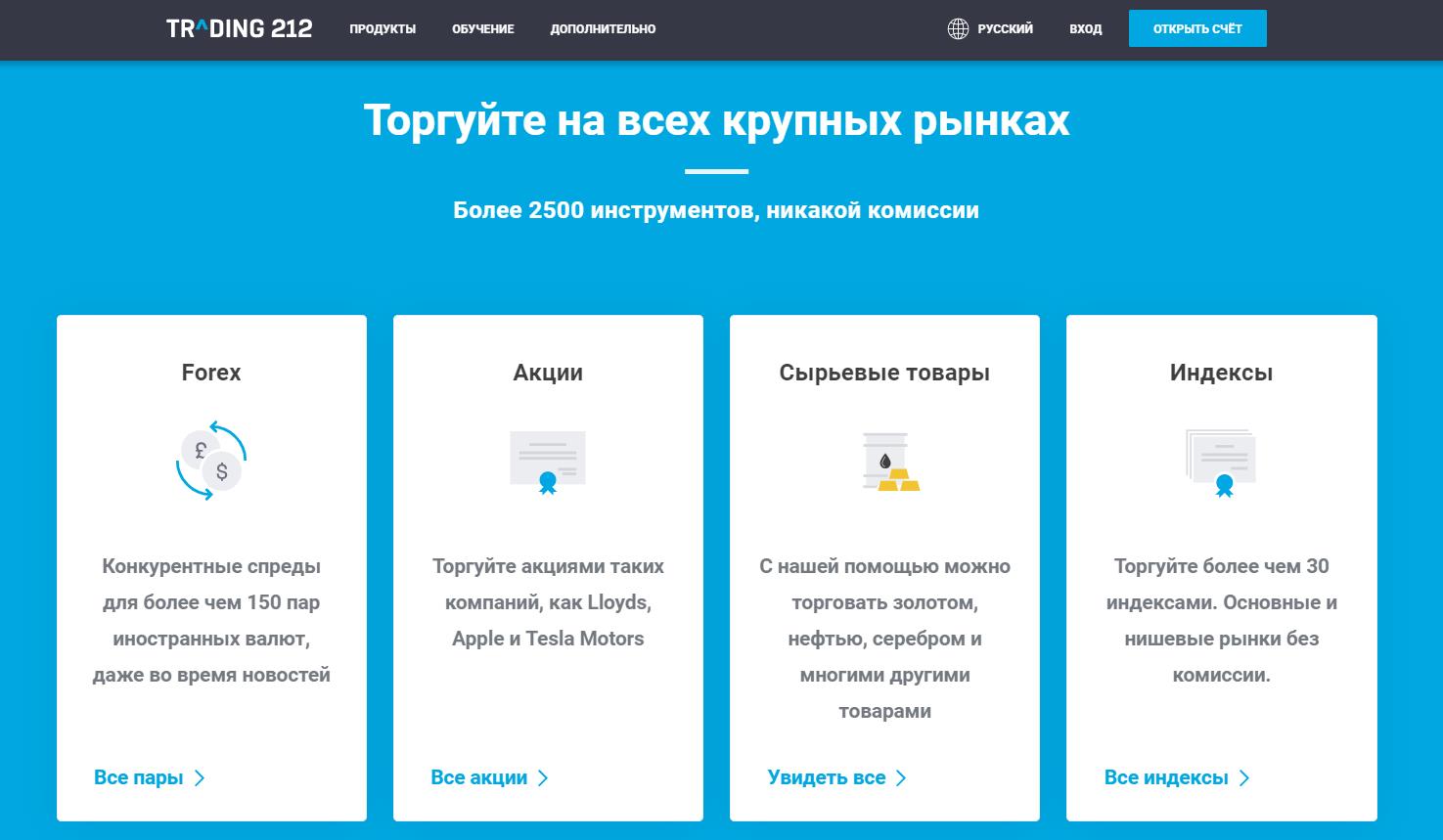1443x840 pixels.
Task: Expand the chevron next to Все пары
Action: tap(201, 777)
